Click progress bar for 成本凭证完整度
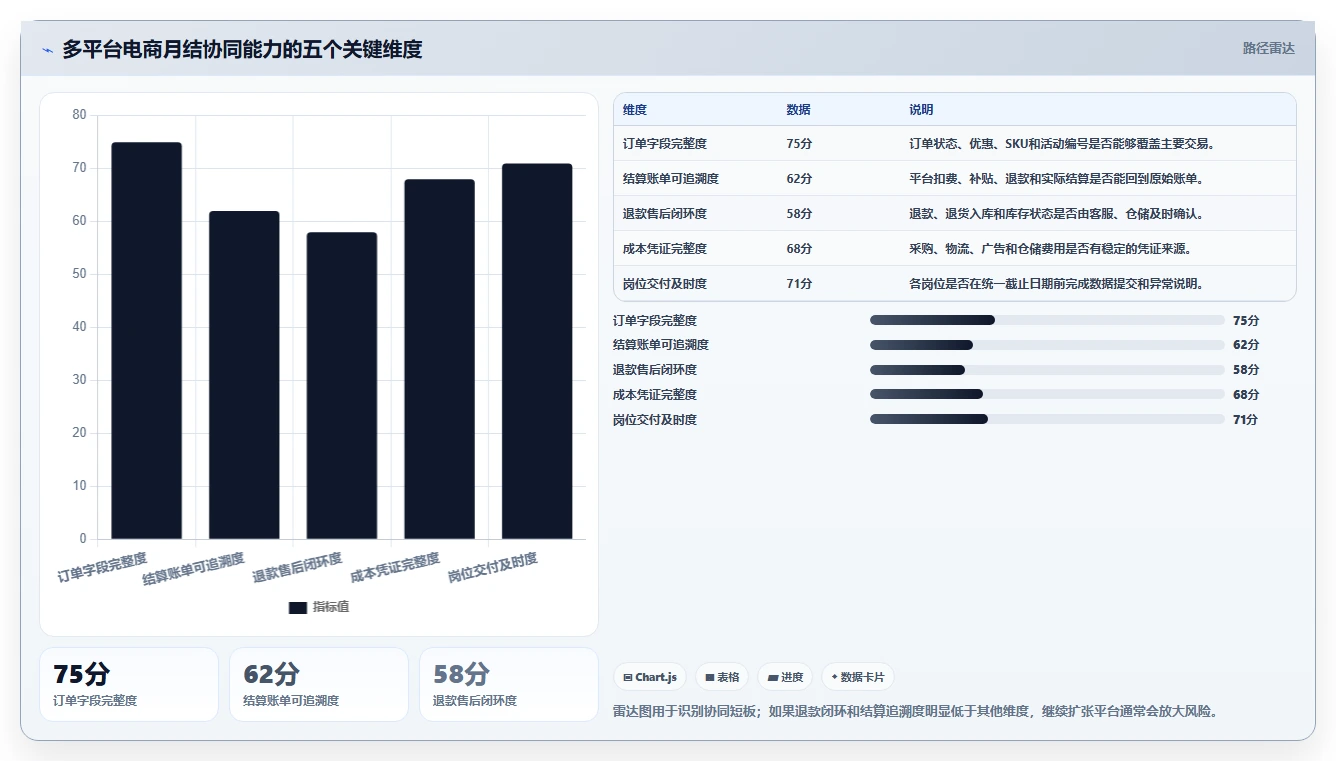Screen dimensions: 1336x761 click(x=1047, y=395)
